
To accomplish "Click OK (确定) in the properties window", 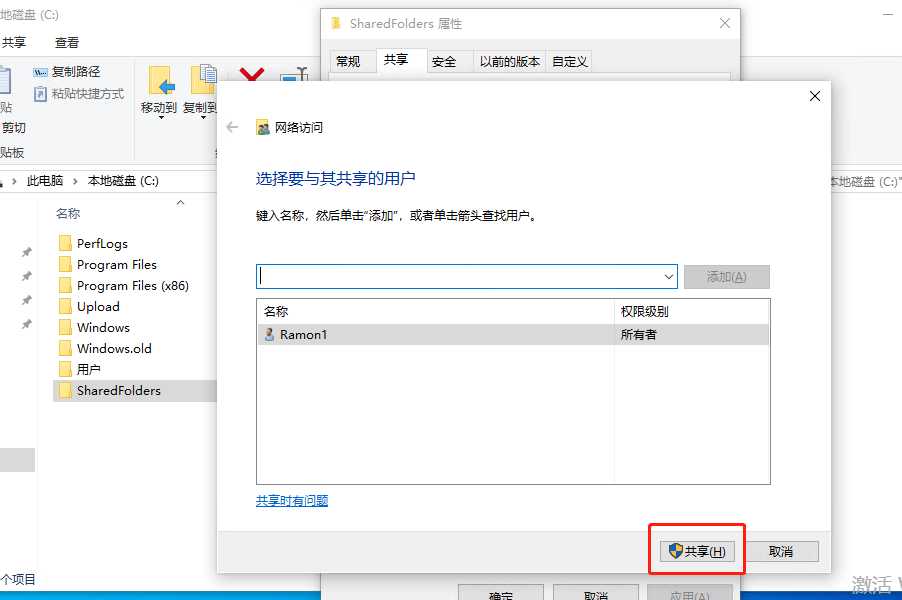I will click(500, 593).
